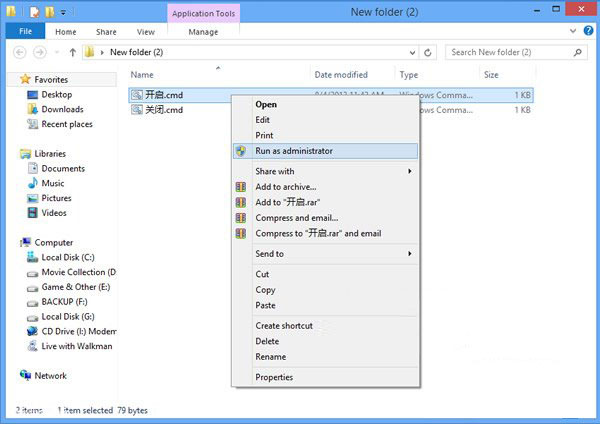Click WinRAR icon beside Compress and email...

point(241,218)
